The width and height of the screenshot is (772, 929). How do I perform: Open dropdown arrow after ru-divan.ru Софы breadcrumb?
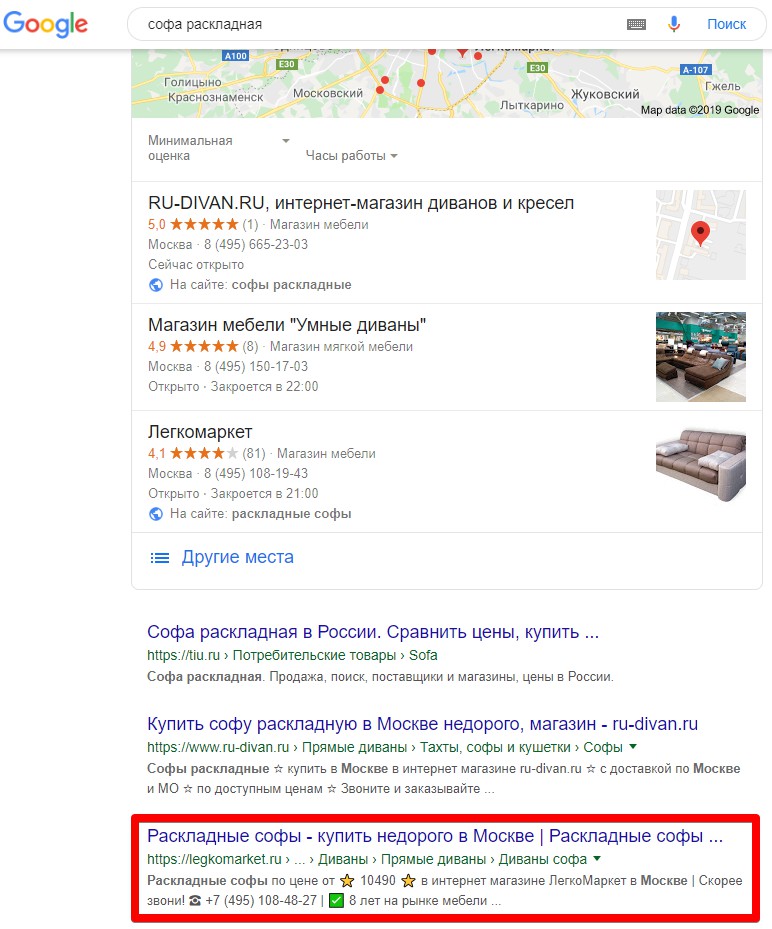633,747
